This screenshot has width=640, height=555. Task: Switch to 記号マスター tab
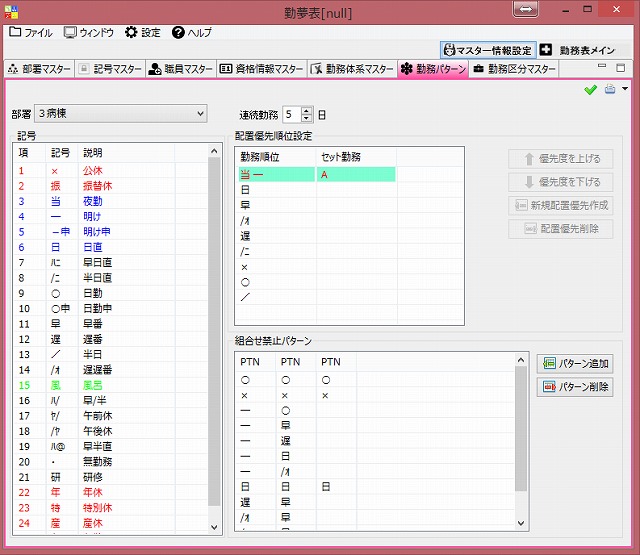(x=110, y=69)
